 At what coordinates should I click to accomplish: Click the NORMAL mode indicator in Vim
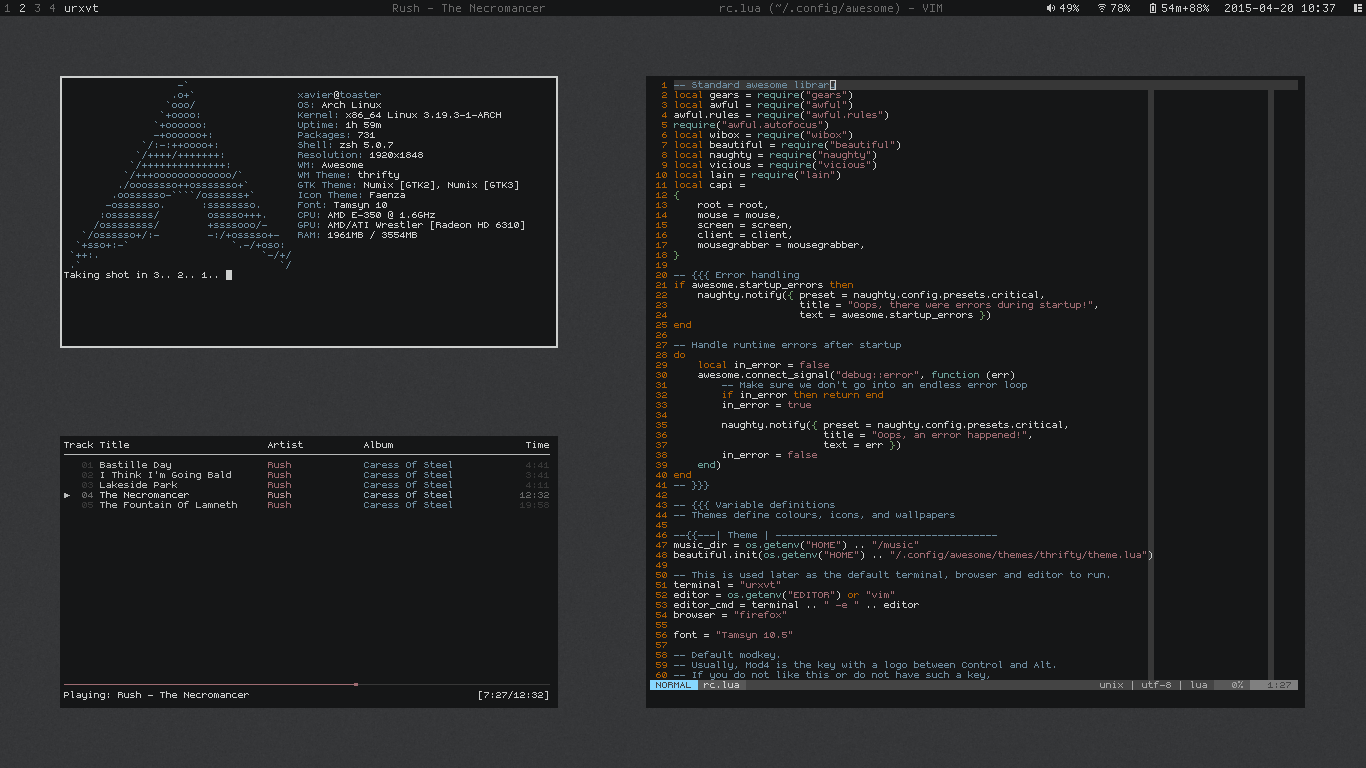pos(673,685)
